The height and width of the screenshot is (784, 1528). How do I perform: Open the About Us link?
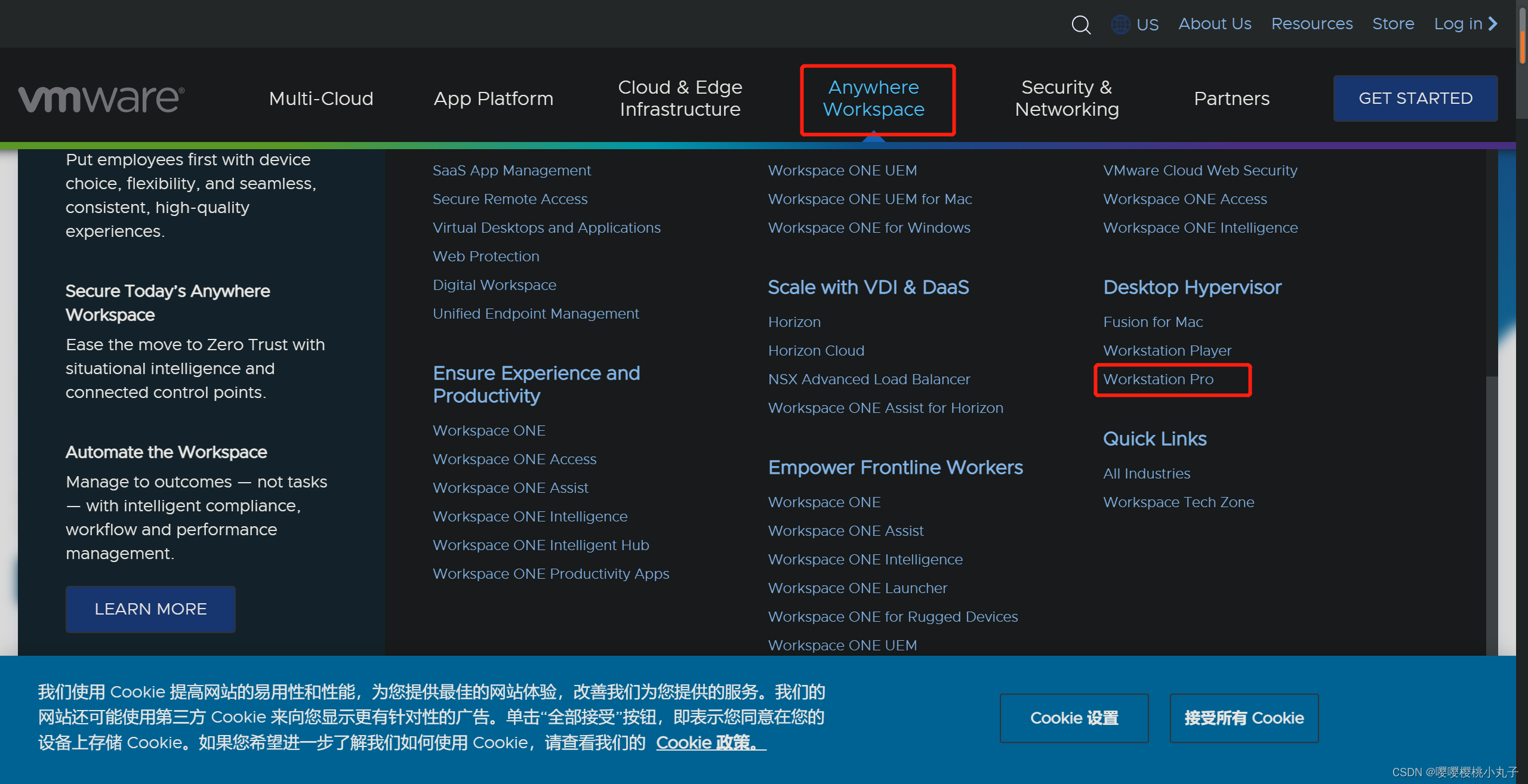[x=1215, y=24]
